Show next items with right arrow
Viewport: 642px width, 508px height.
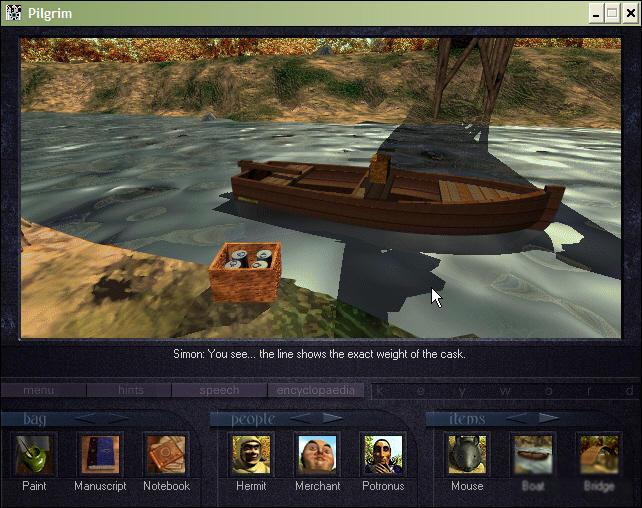coord(549,418)
